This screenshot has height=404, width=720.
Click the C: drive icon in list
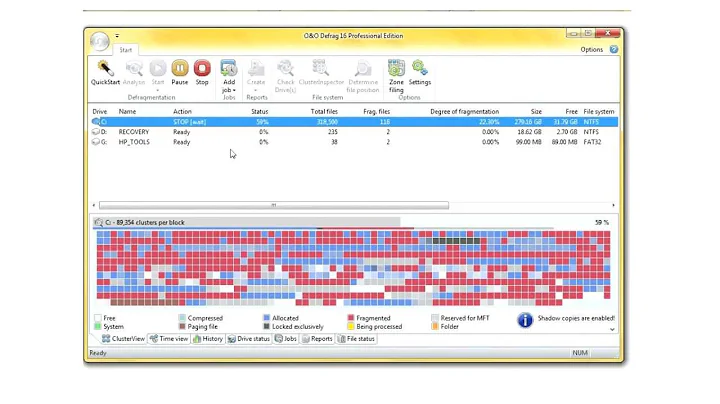[96, 122]
